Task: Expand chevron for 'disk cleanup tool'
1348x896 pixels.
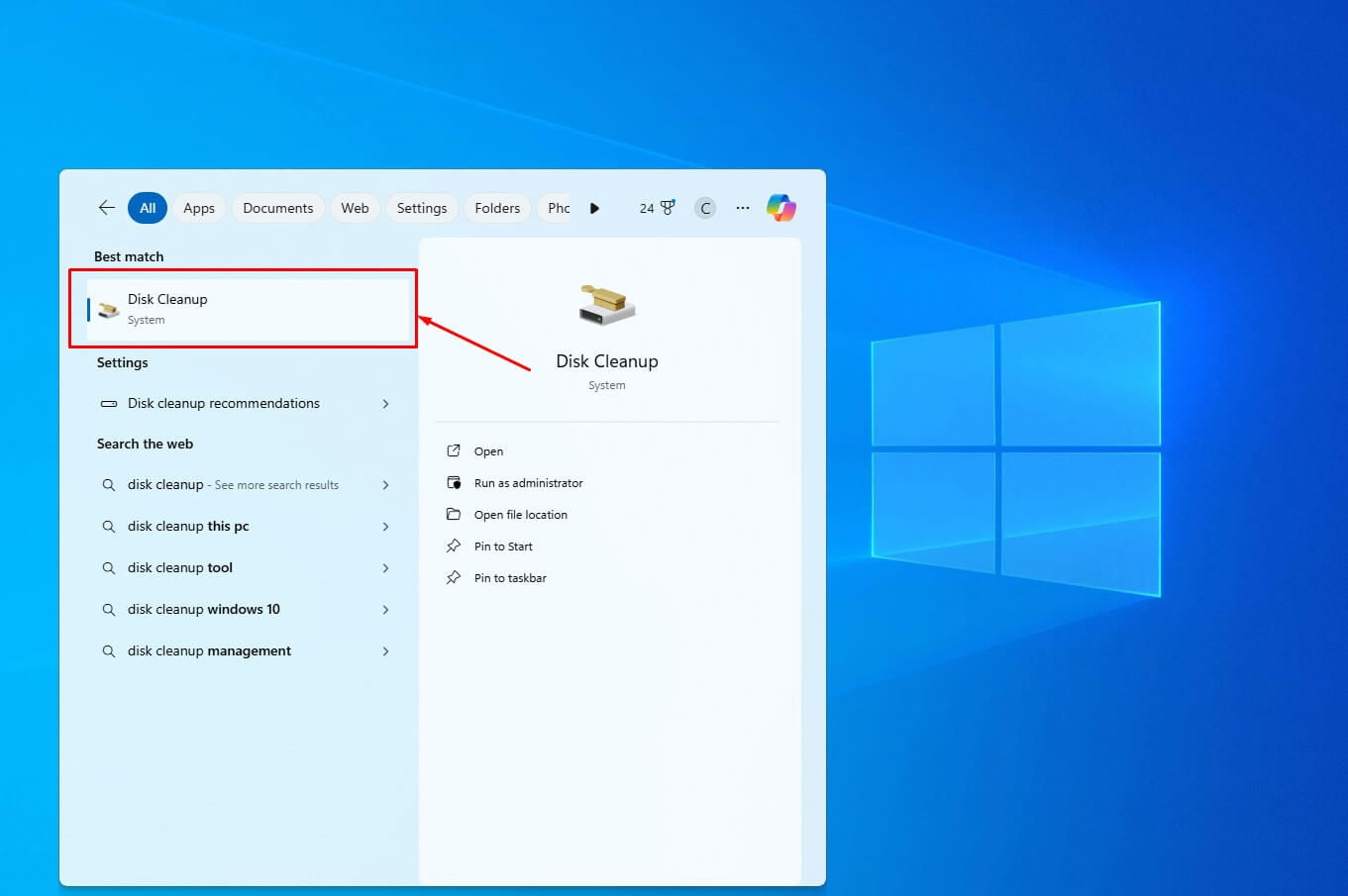Action: (386, 567)
